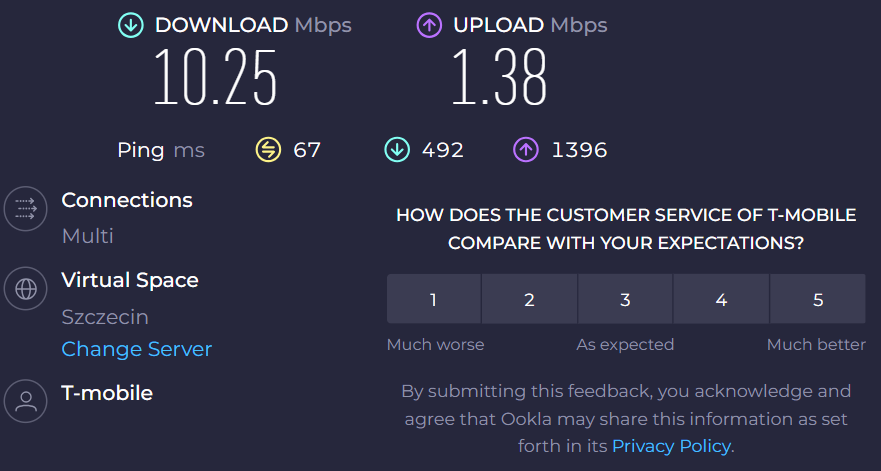Click the globe icon beside Virtual Space
The height and width of the screenshot is (471, 881).
(25, 289)
